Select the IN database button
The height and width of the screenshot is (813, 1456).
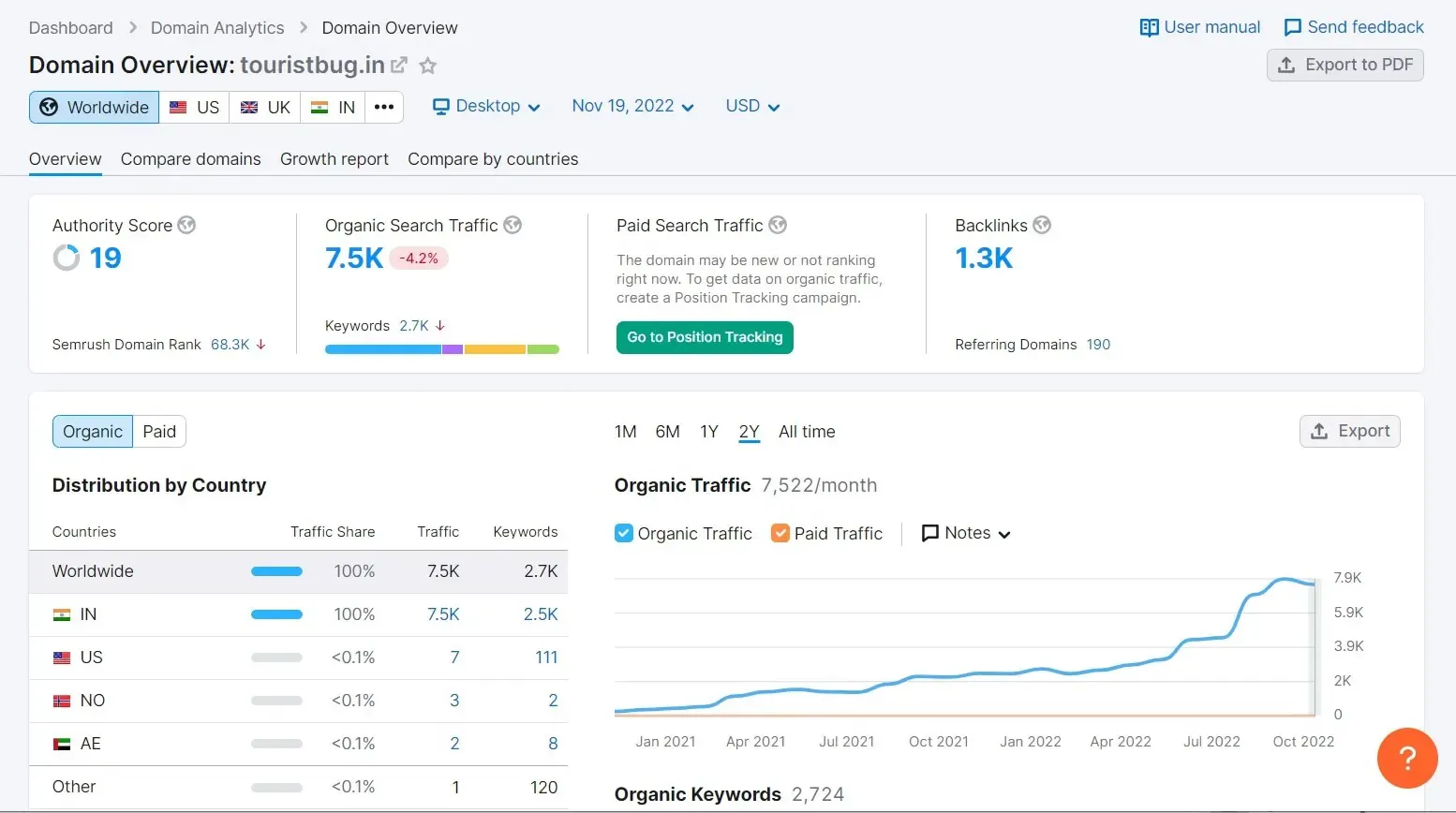(x=333, y=107)
